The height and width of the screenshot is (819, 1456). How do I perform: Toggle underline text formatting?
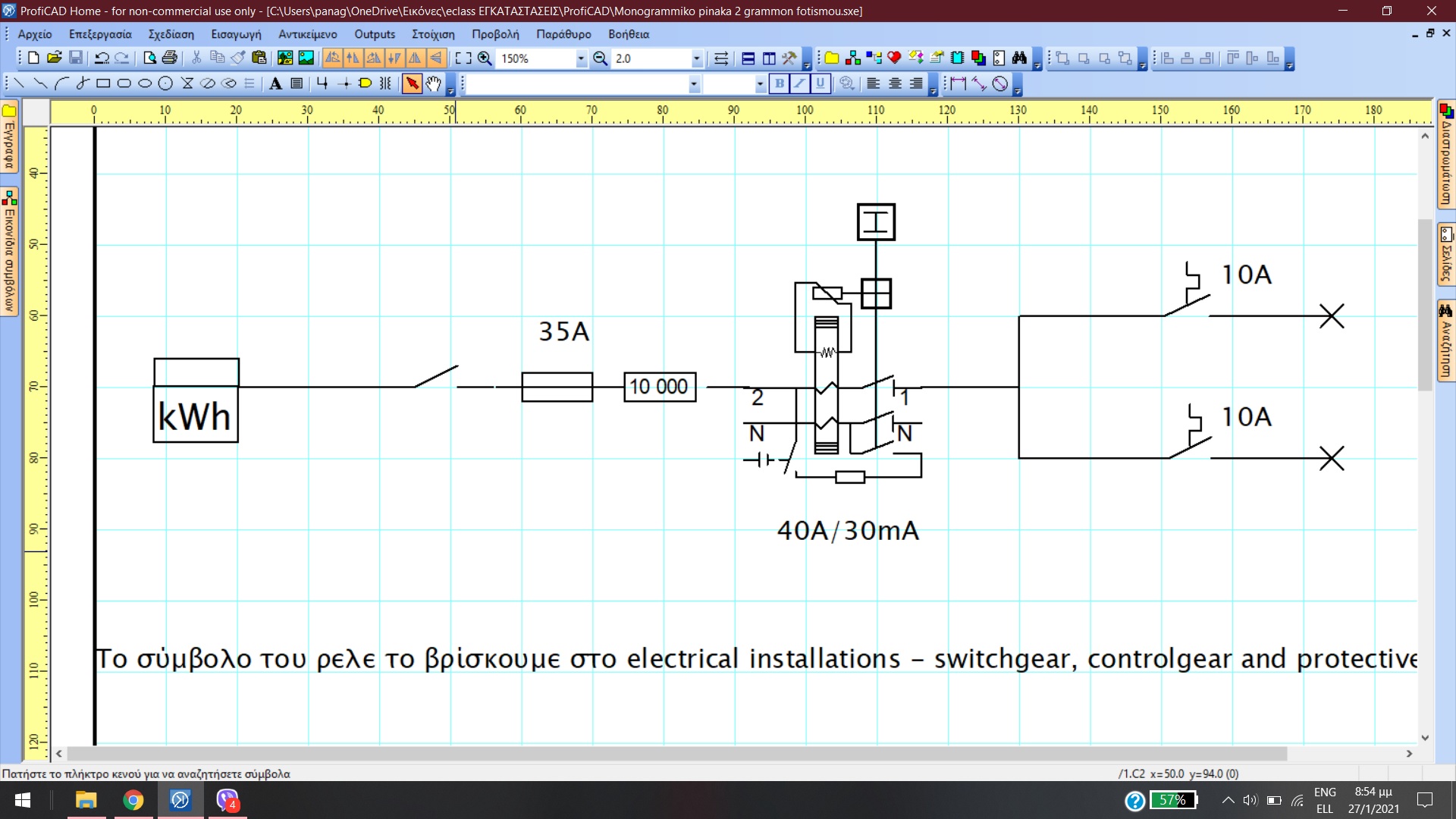[820, 83]
